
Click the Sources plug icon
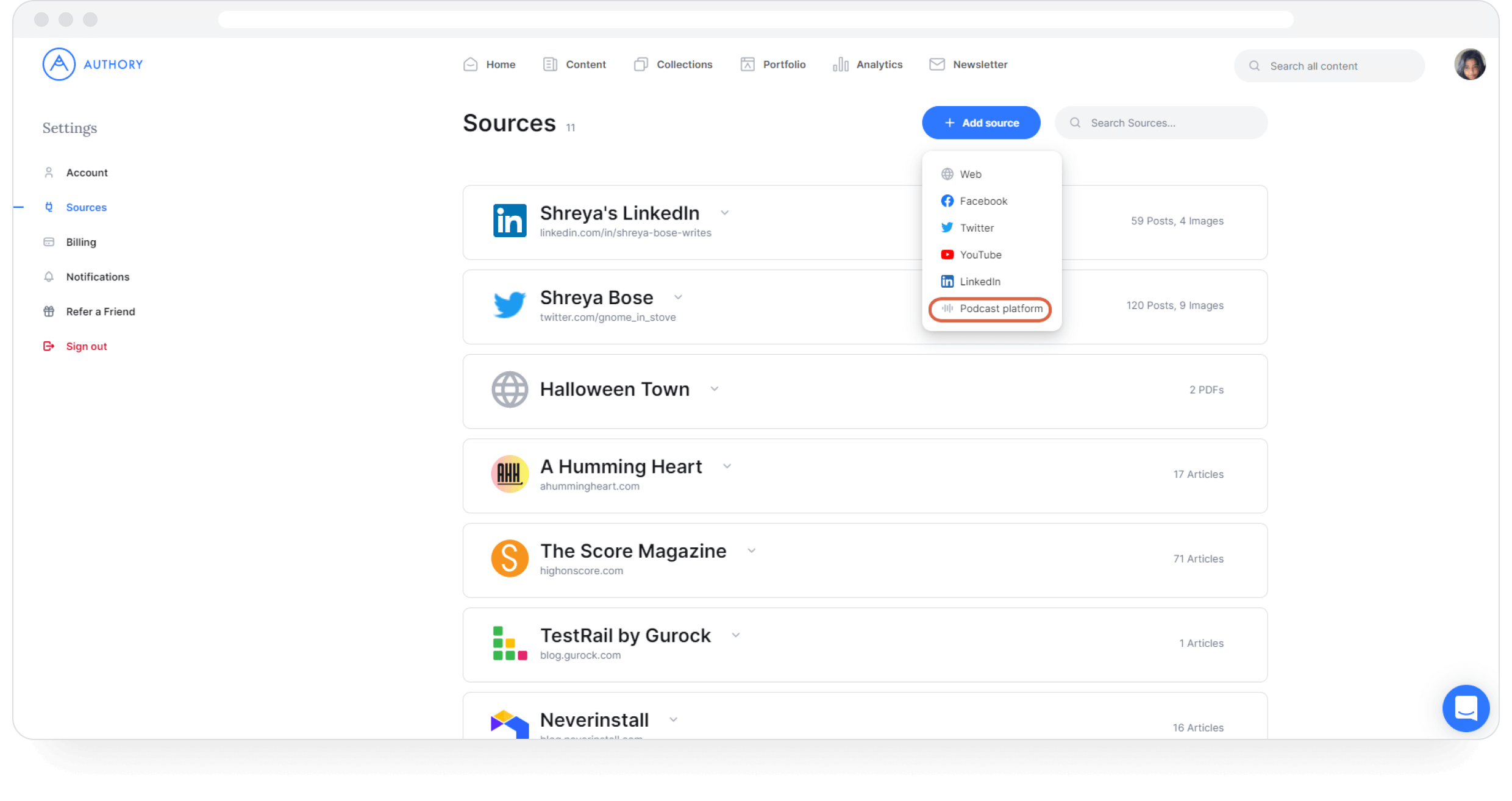click(49, 207)
